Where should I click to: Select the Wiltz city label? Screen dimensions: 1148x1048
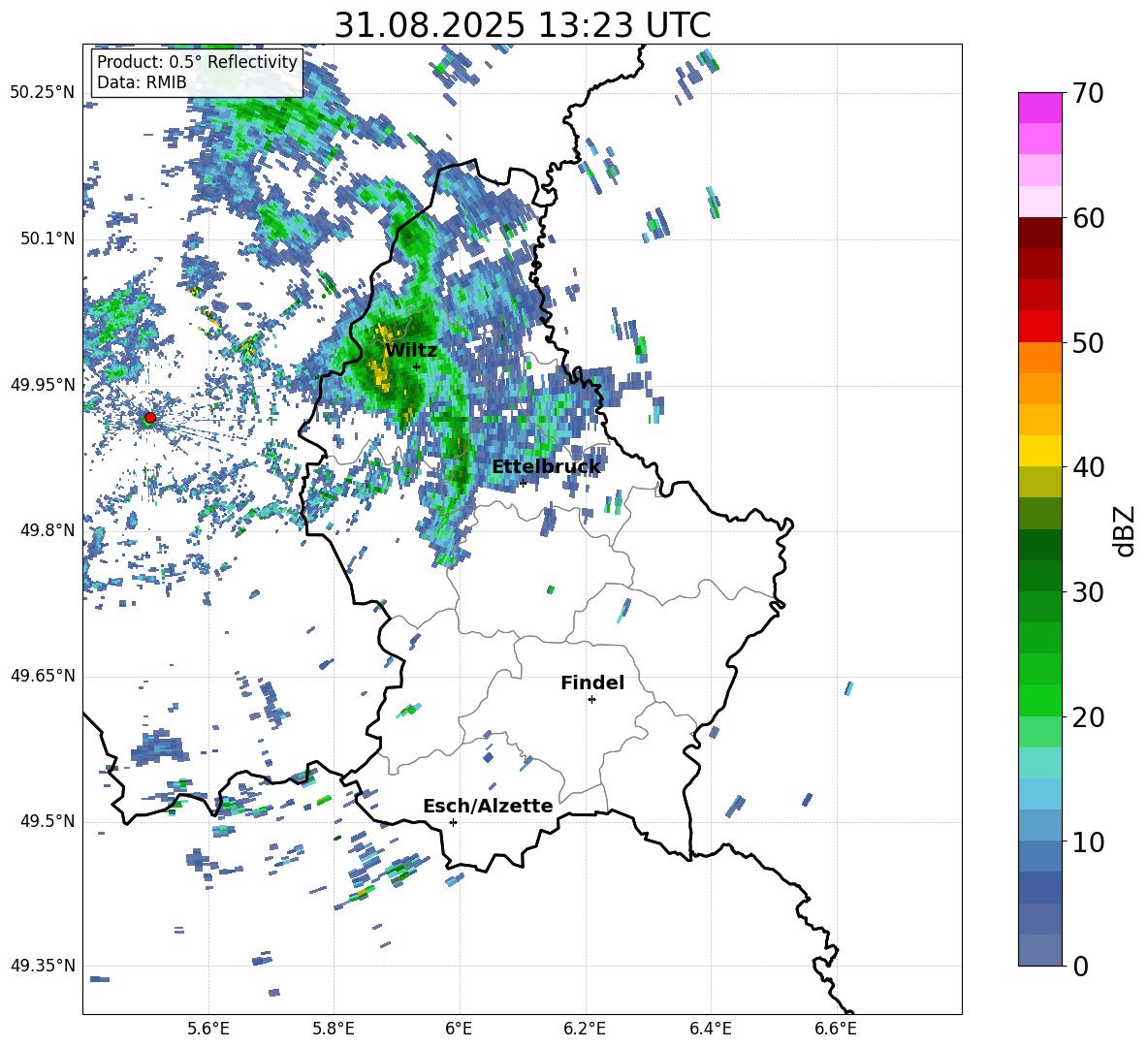411,351
